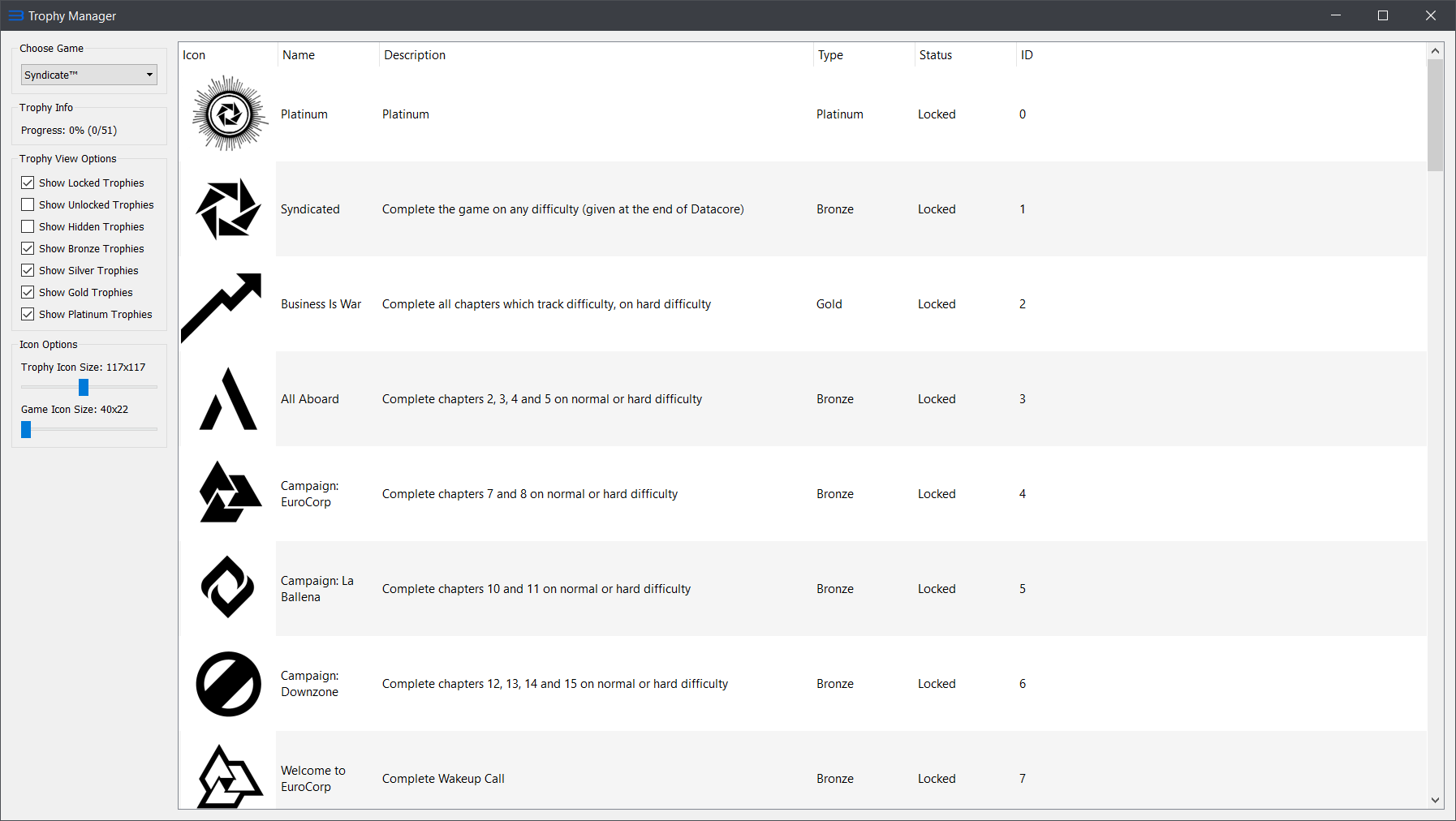
Task: Click the Campaign: Downzone trophy icon
Action: click(229, 684)
